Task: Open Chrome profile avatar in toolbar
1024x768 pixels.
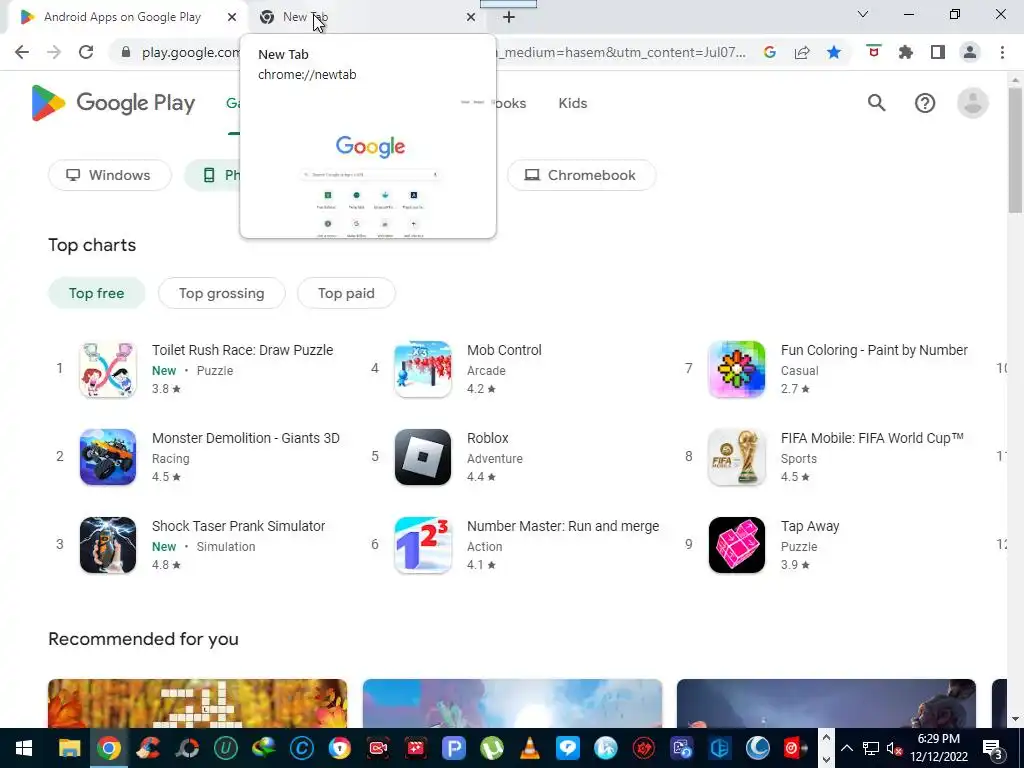Action: 970,52
